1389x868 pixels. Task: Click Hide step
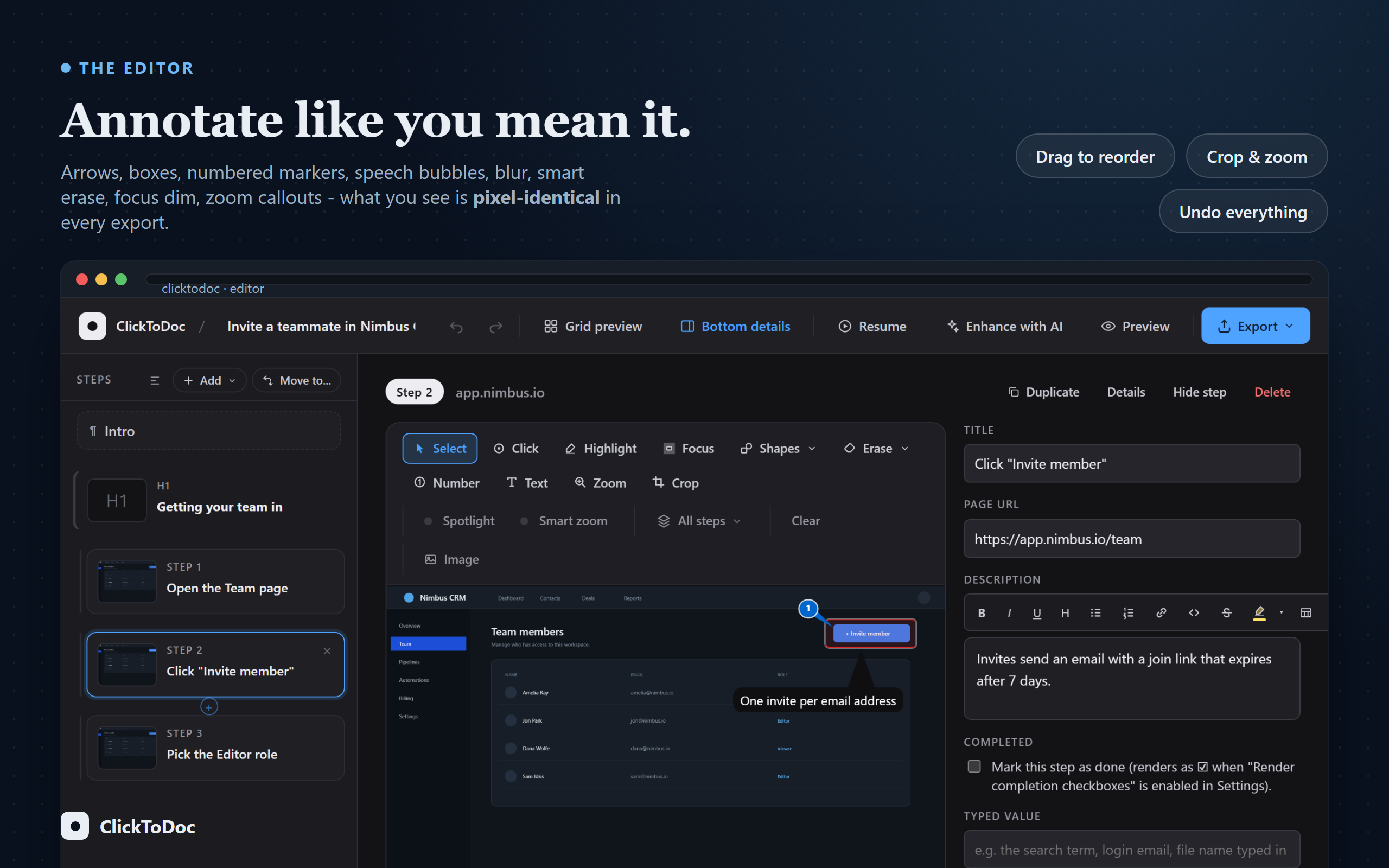pyautogui.click(x=1199, y=392)
